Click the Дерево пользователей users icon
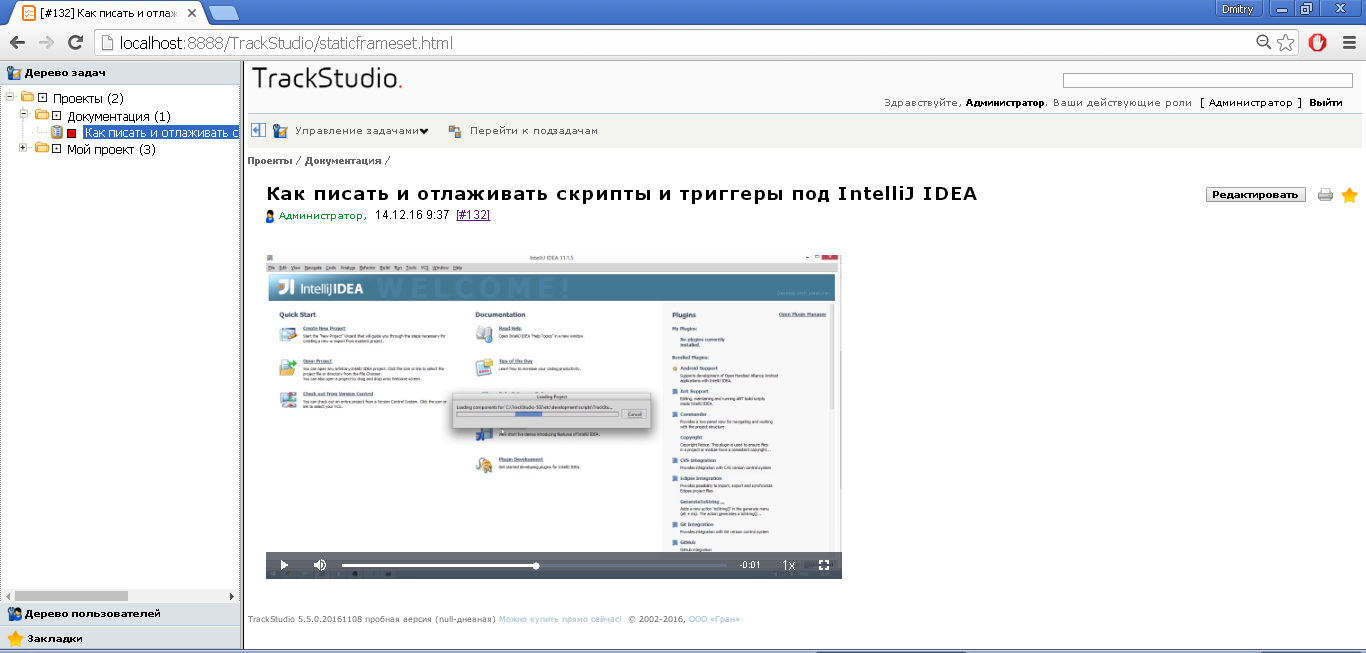The image size is (1366, 653). [15, 614]
